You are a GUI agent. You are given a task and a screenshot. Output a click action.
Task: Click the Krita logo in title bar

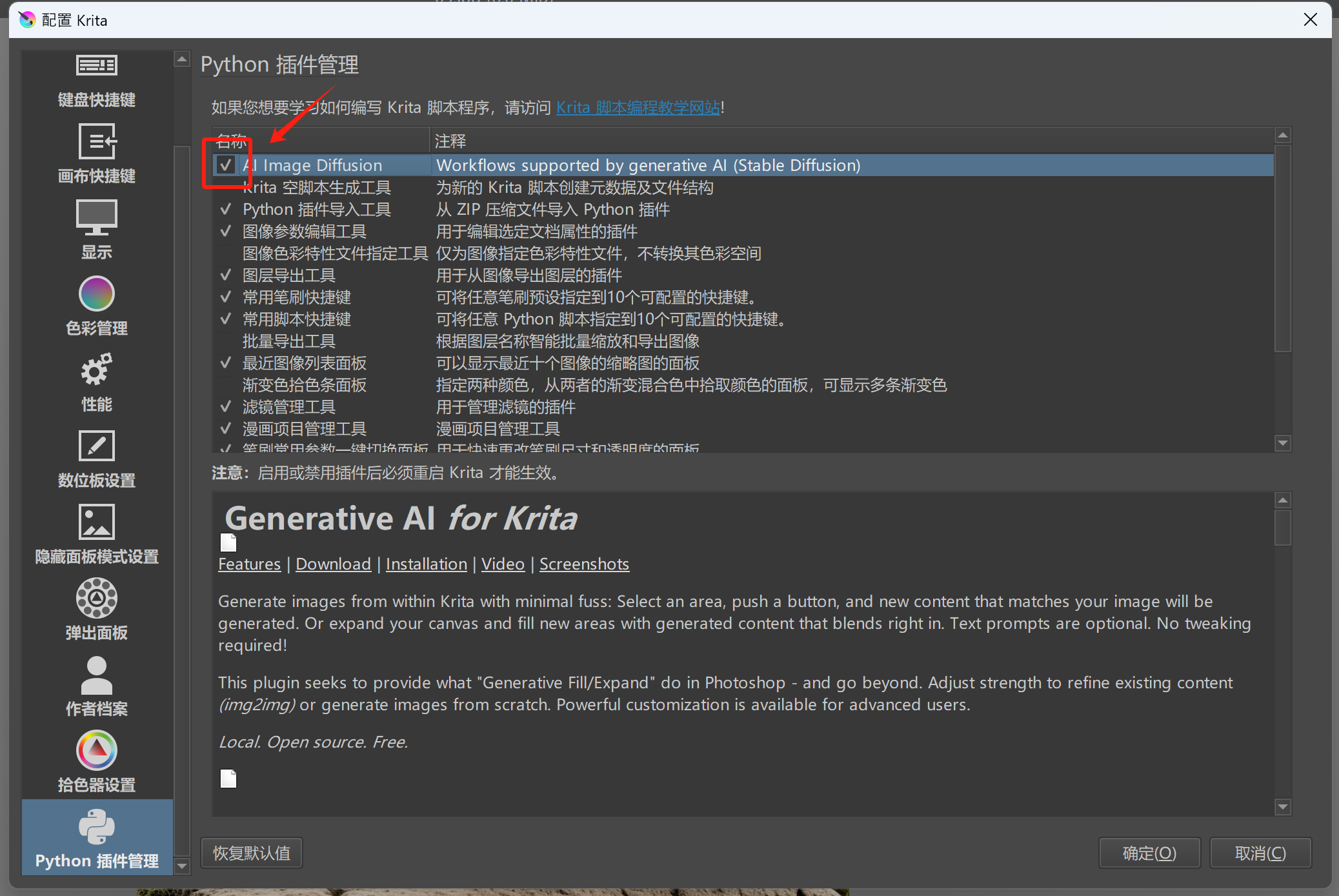tap(27, 20)
